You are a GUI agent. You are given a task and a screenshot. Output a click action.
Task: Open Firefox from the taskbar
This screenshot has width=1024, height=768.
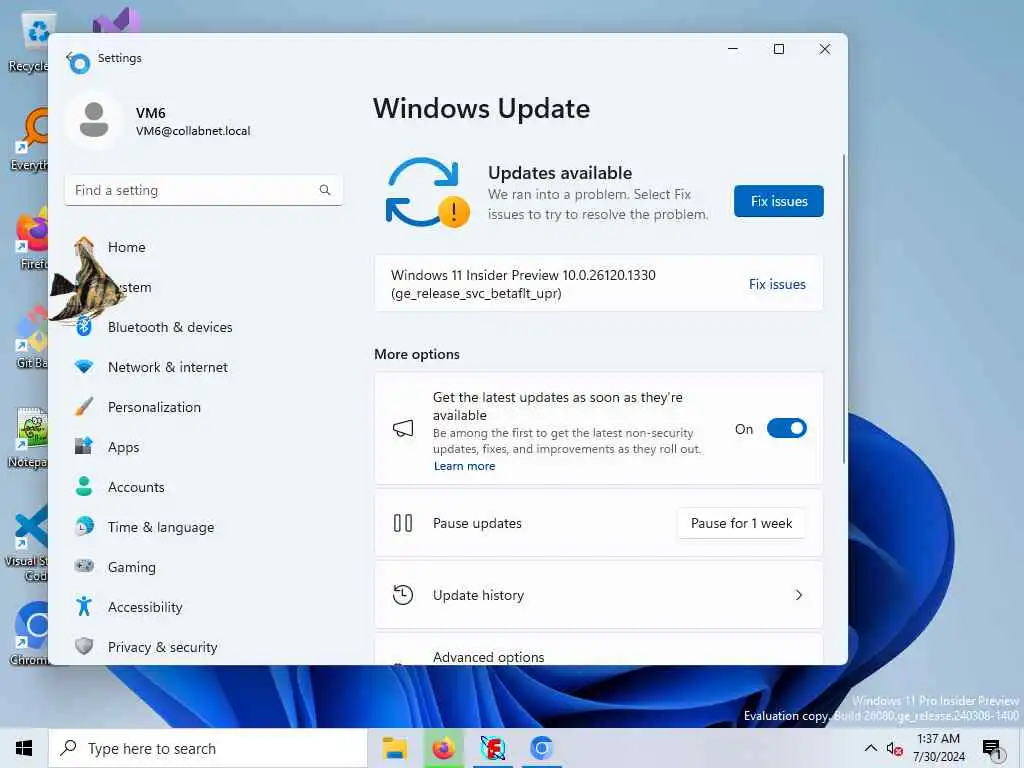(443, 748)
